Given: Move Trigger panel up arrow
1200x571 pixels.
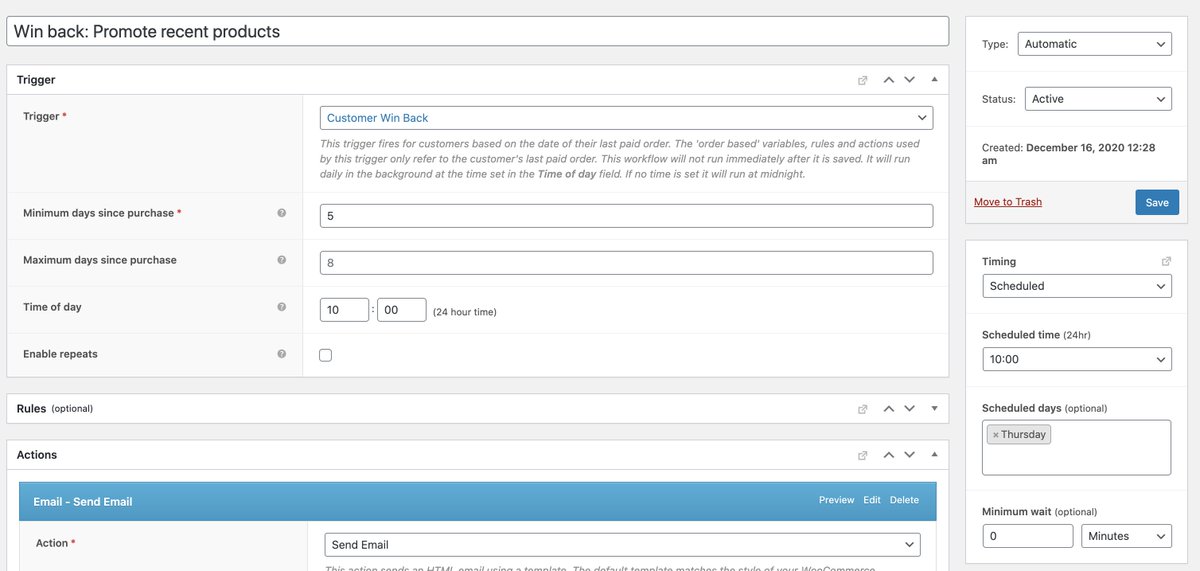Looking at the screenshot, I should tap(888, 80).
